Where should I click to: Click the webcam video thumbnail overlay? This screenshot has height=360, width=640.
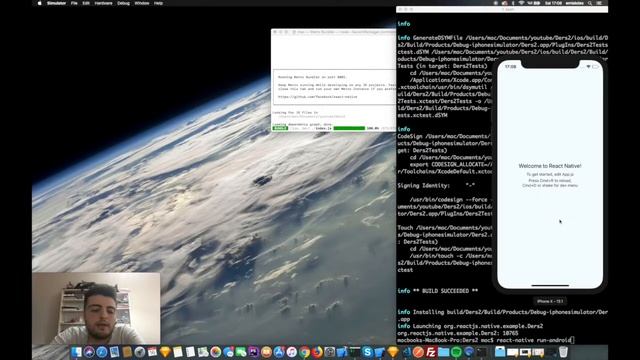coord(96,309)
